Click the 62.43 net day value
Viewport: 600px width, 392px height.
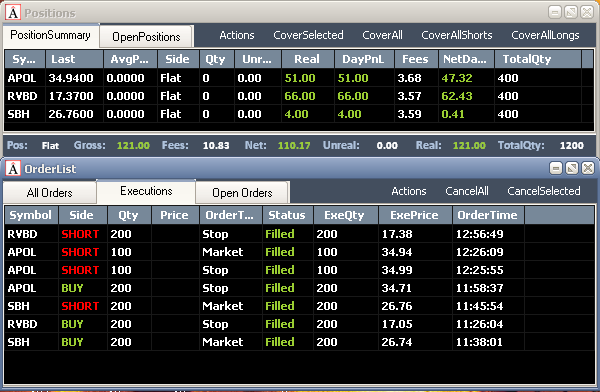click(x=457, y=96)
